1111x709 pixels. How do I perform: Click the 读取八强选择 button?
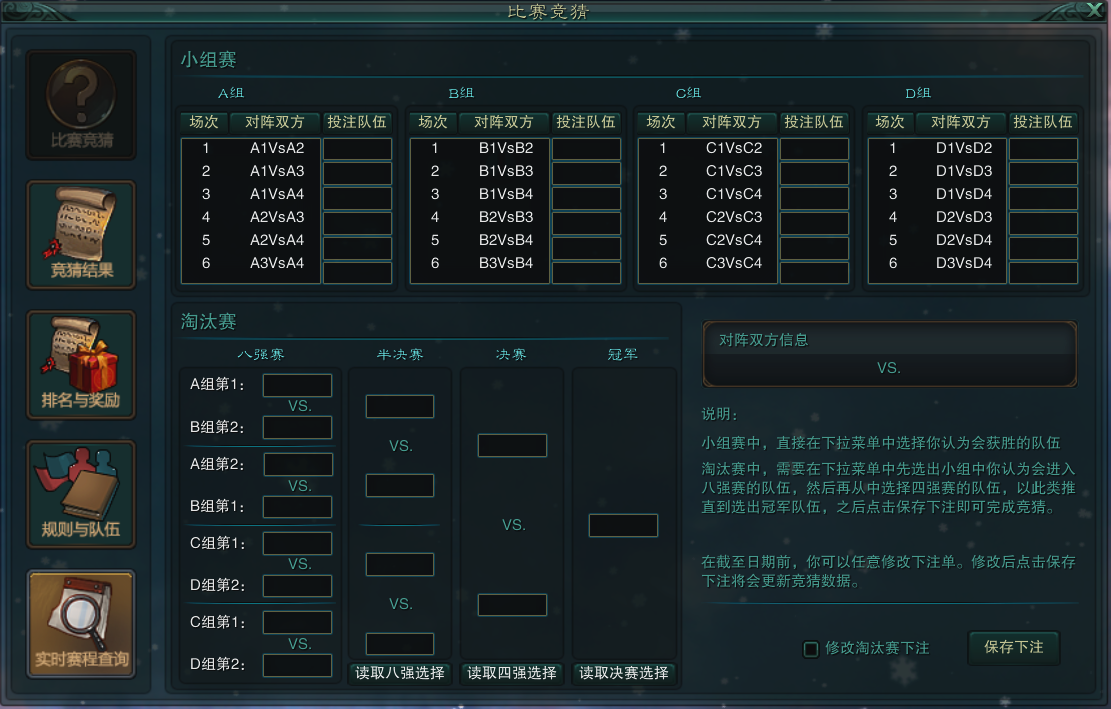[x=400, y=673]
